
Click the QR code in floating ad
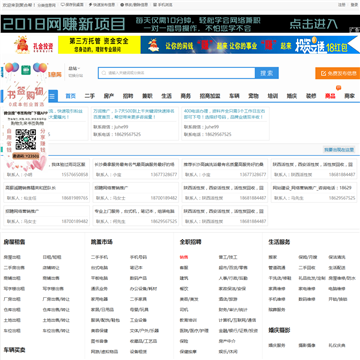coord(26,139)
